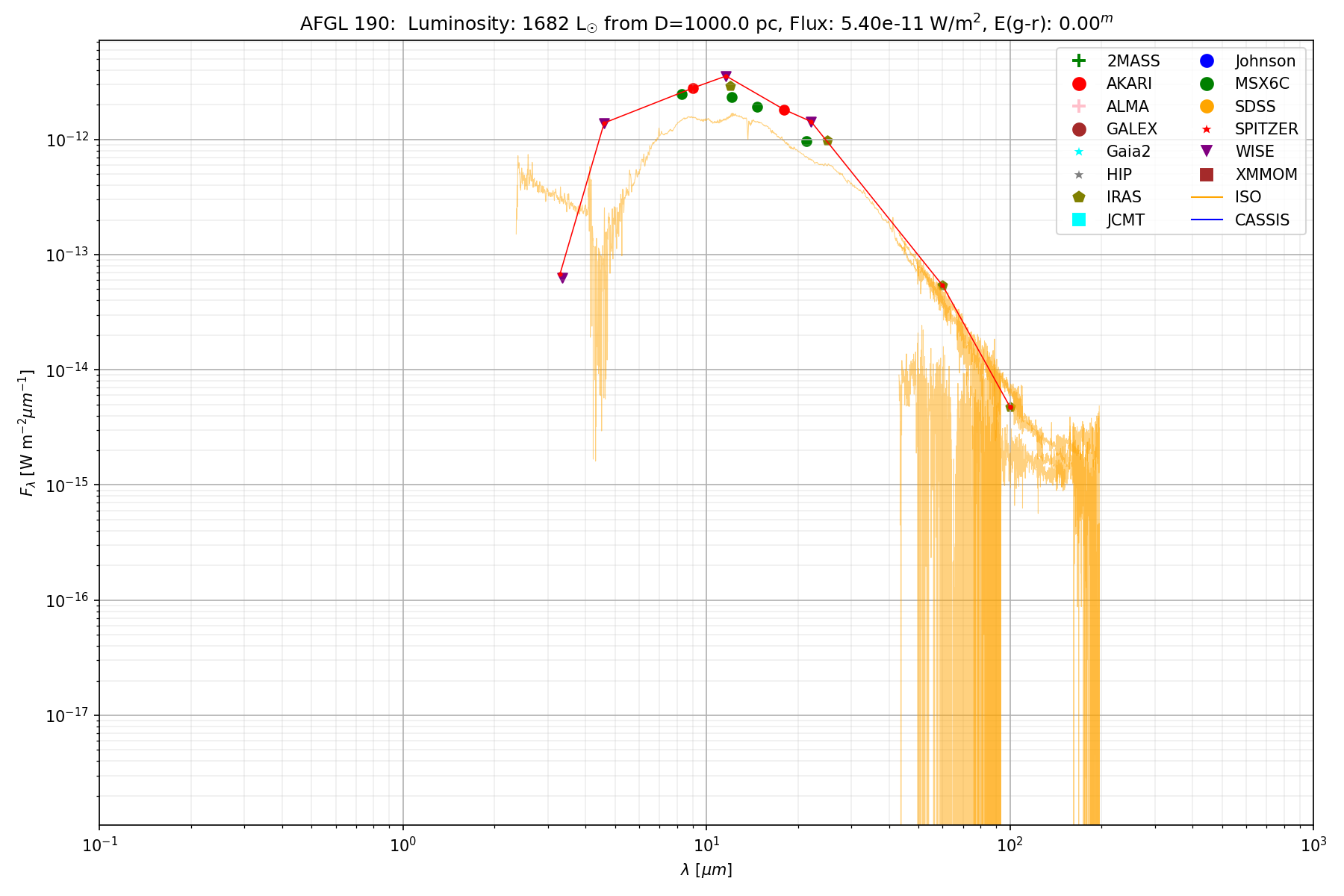
Task: Click the lowest WISE triangle data point
Action: (x=562, y=278)
